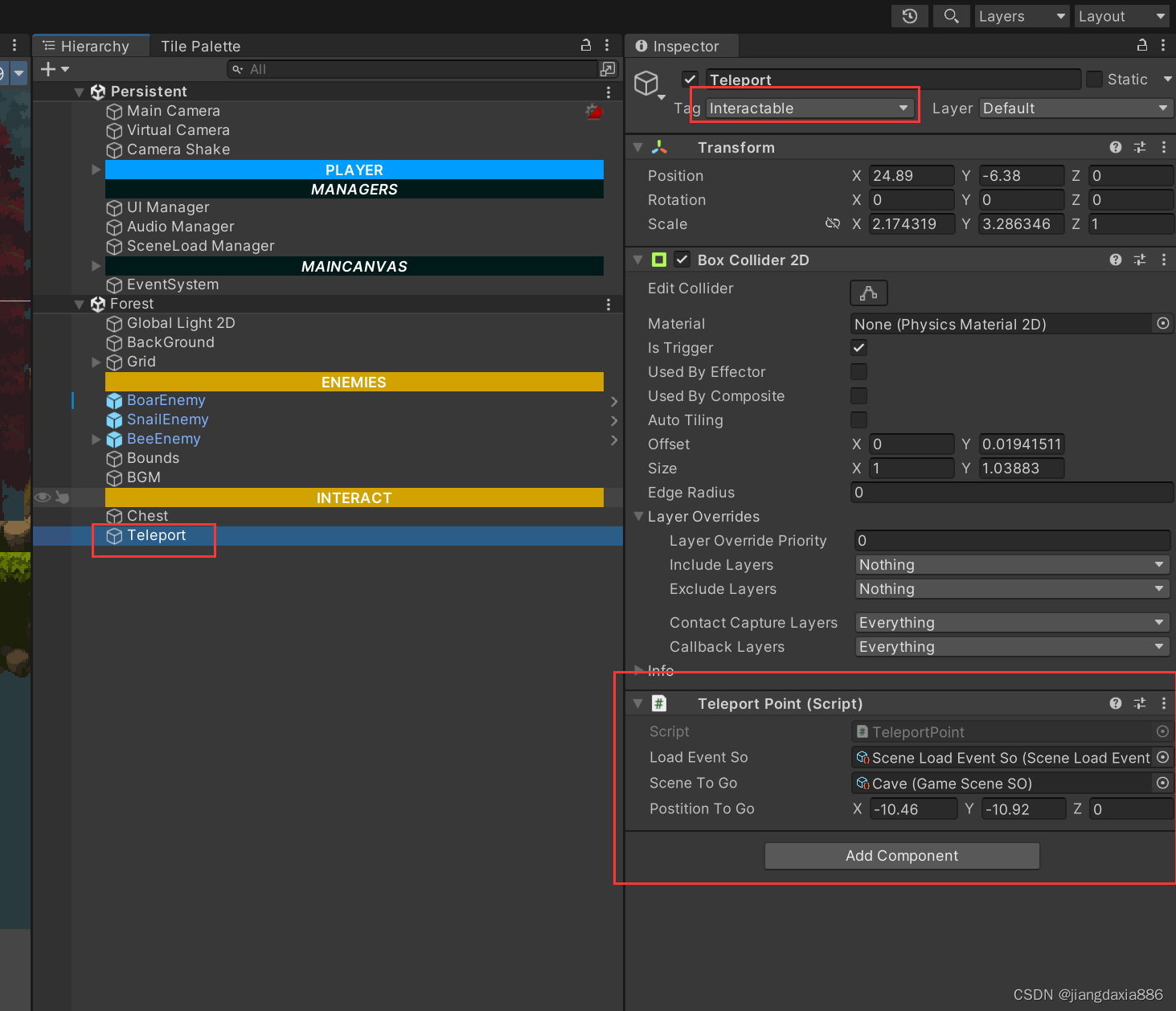Toggle the Is Trigger checkbox
The width and height of the screenshot is (1176, 1011).
[x=858, y=348]
